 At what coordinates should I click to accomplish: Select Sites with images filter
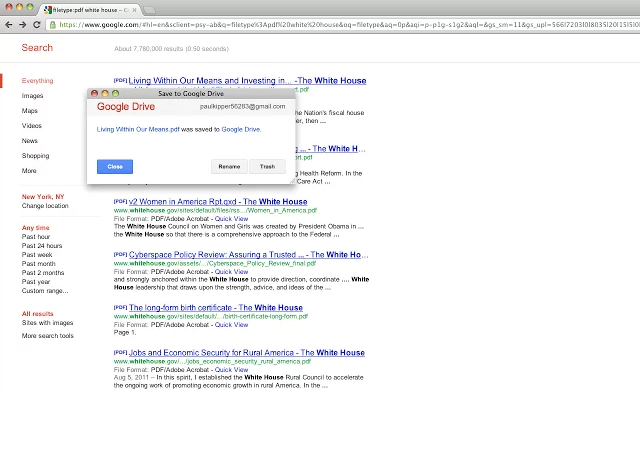click(47, 323)
